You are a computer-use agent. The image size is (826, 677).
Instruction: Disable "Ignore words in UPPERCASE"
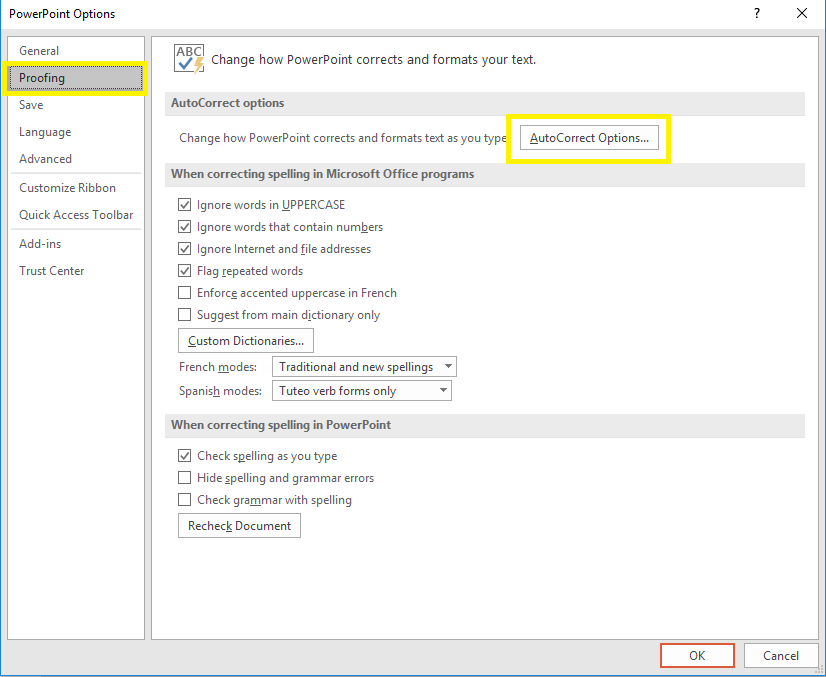[x=185, y=204]
